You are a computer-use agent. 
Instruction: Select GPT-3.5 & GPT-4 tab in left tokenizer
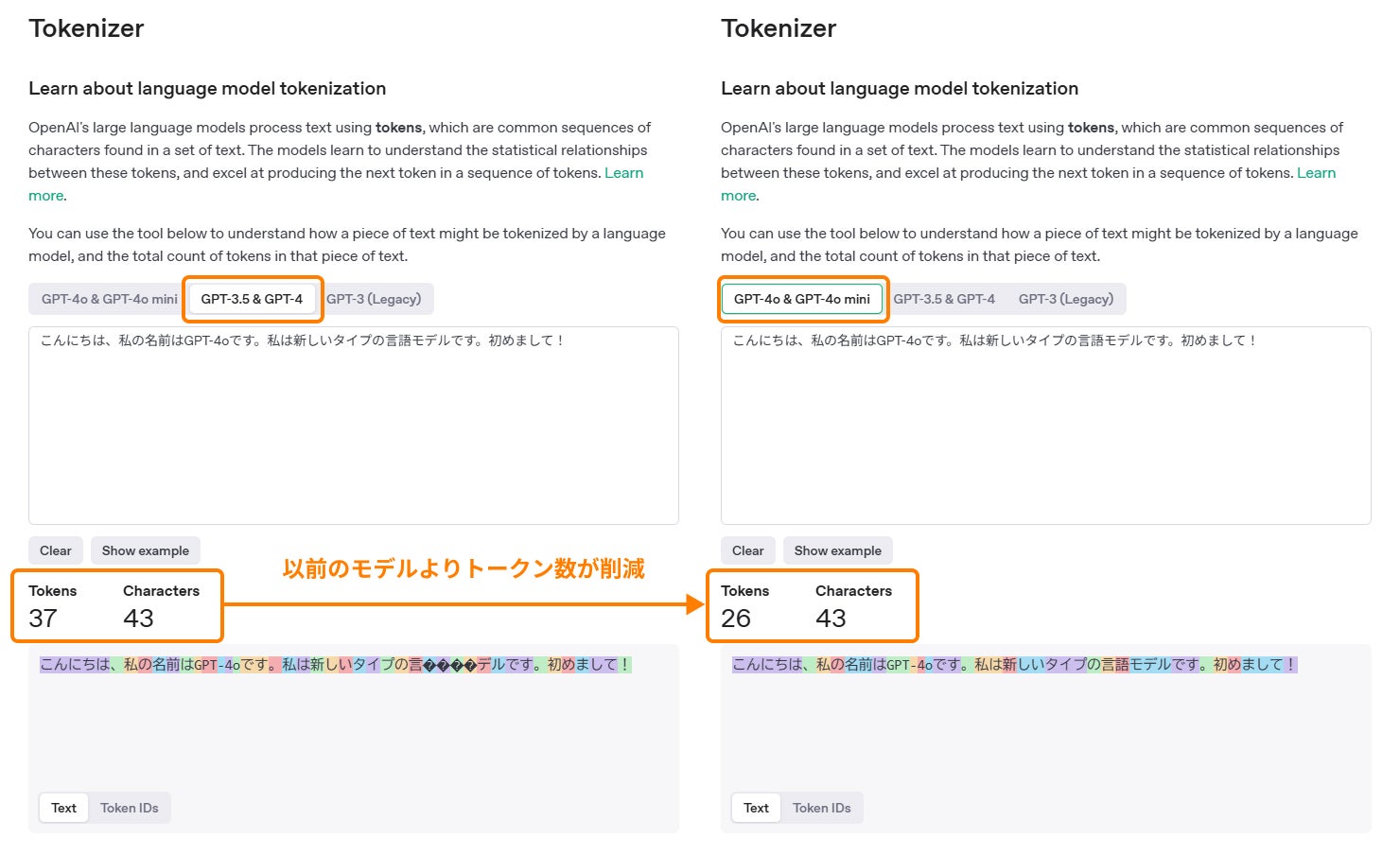coord(252,299)
